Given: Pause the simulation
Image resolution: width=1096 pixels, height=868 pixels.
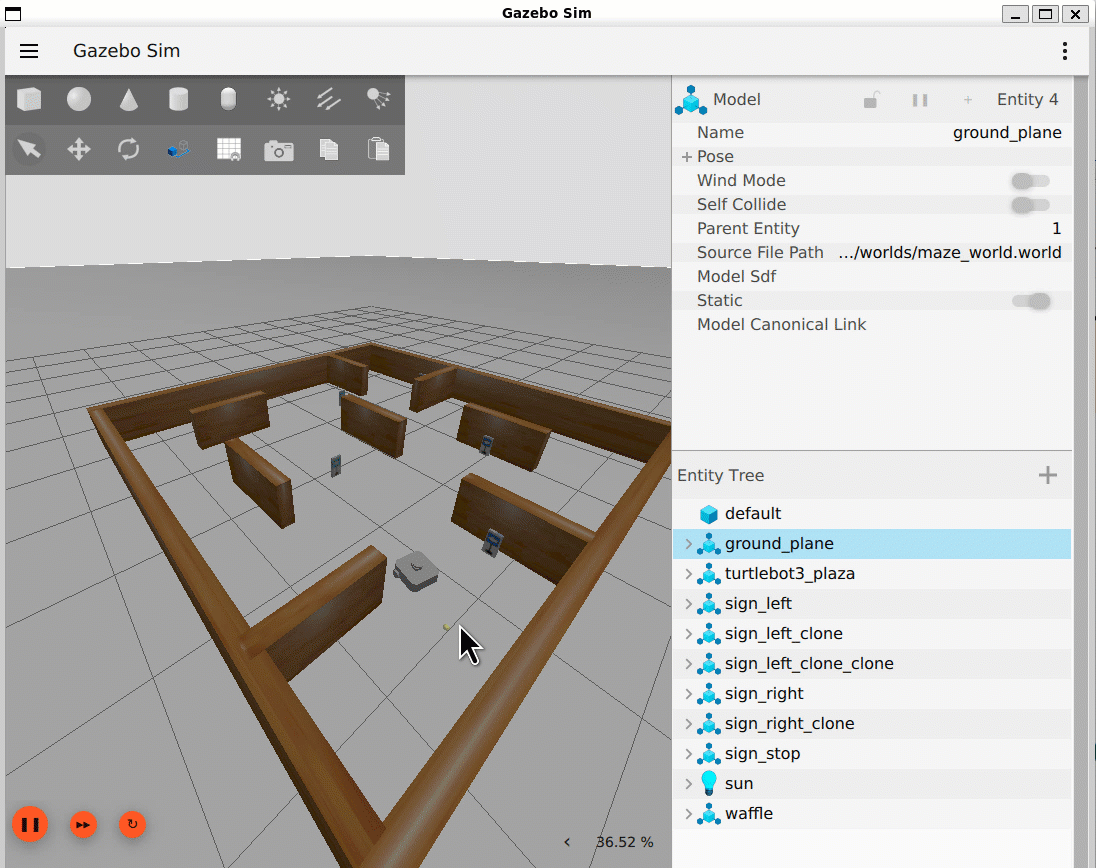Looking at the screenshot, I should [30, 825].
